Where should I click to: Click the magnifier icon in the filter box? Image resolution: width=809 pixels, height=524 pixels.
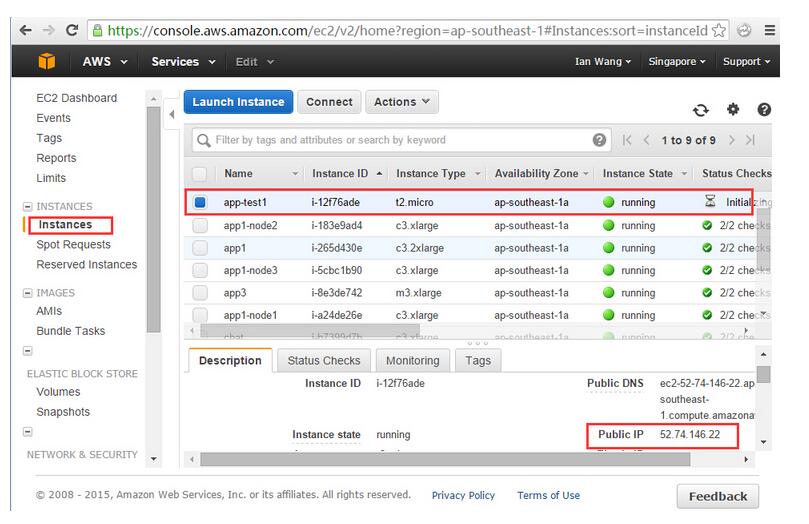[x=204, y=140]
